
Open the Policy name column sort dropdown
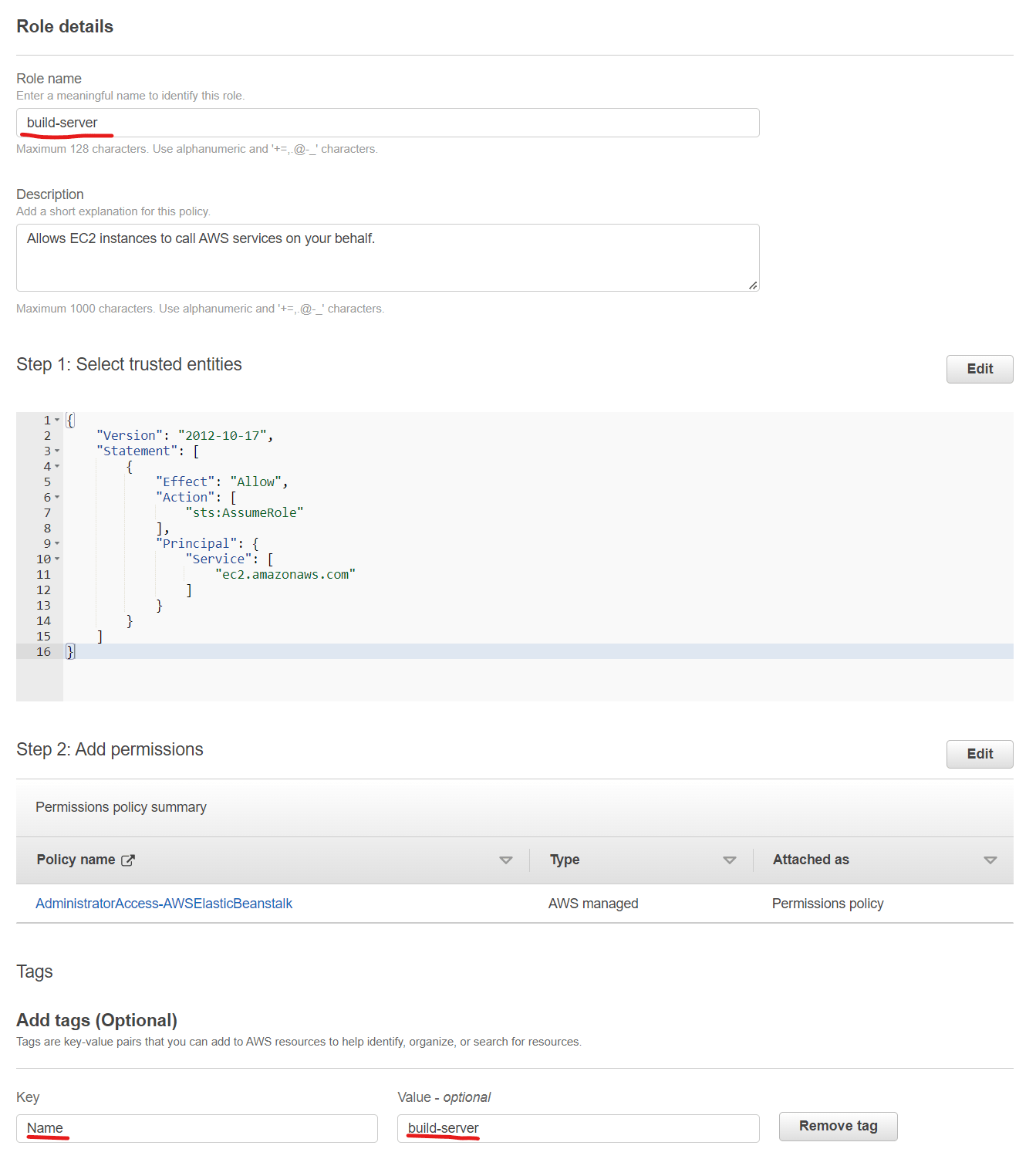pos(506,859)
